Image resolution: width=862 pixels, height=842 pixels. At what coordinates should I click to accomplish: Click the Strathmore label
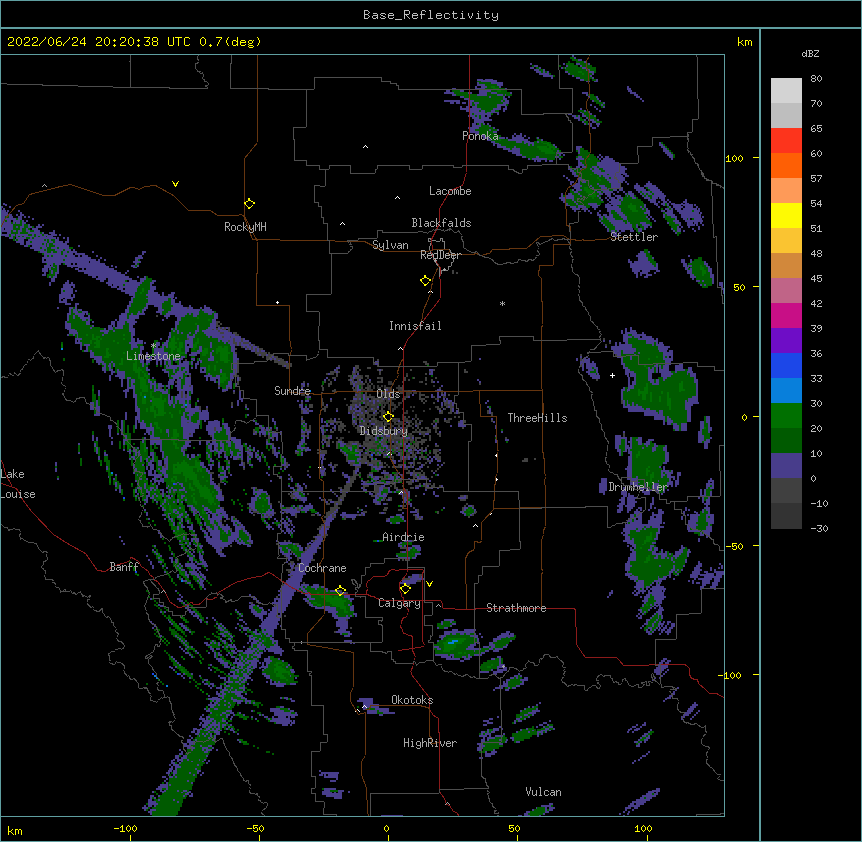516,608
